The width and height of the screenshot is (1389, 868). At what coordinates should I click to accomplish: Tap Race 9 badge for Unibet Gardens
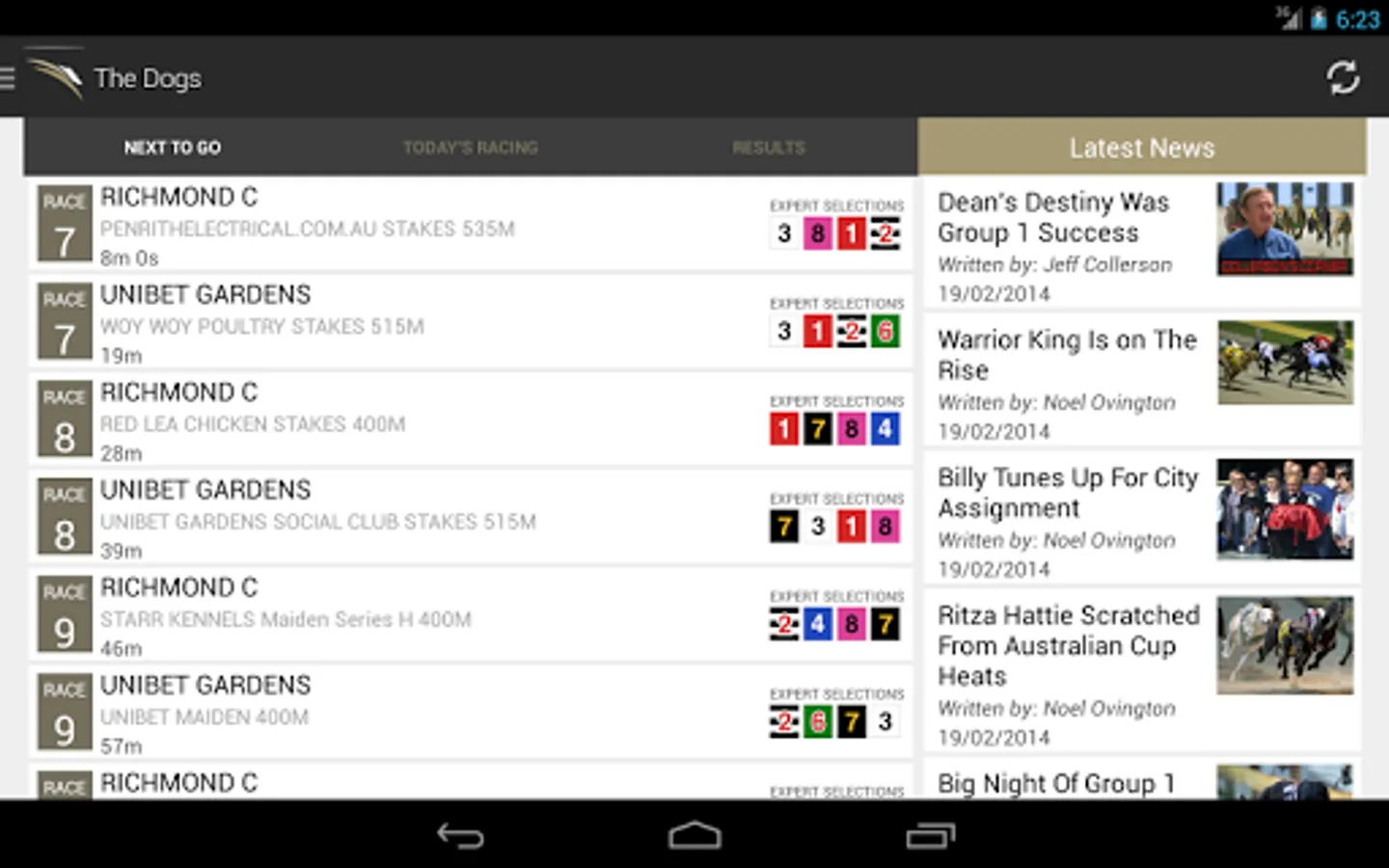[x=65, y=712]
